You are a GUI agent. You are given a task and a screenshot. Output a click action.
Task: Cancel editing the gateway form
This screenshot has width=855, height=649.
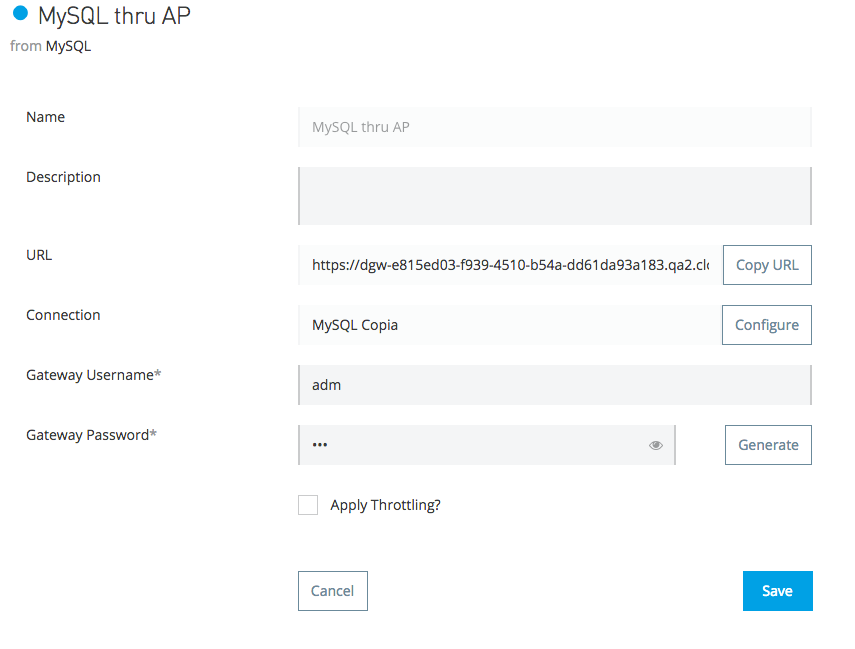point(333,591)
